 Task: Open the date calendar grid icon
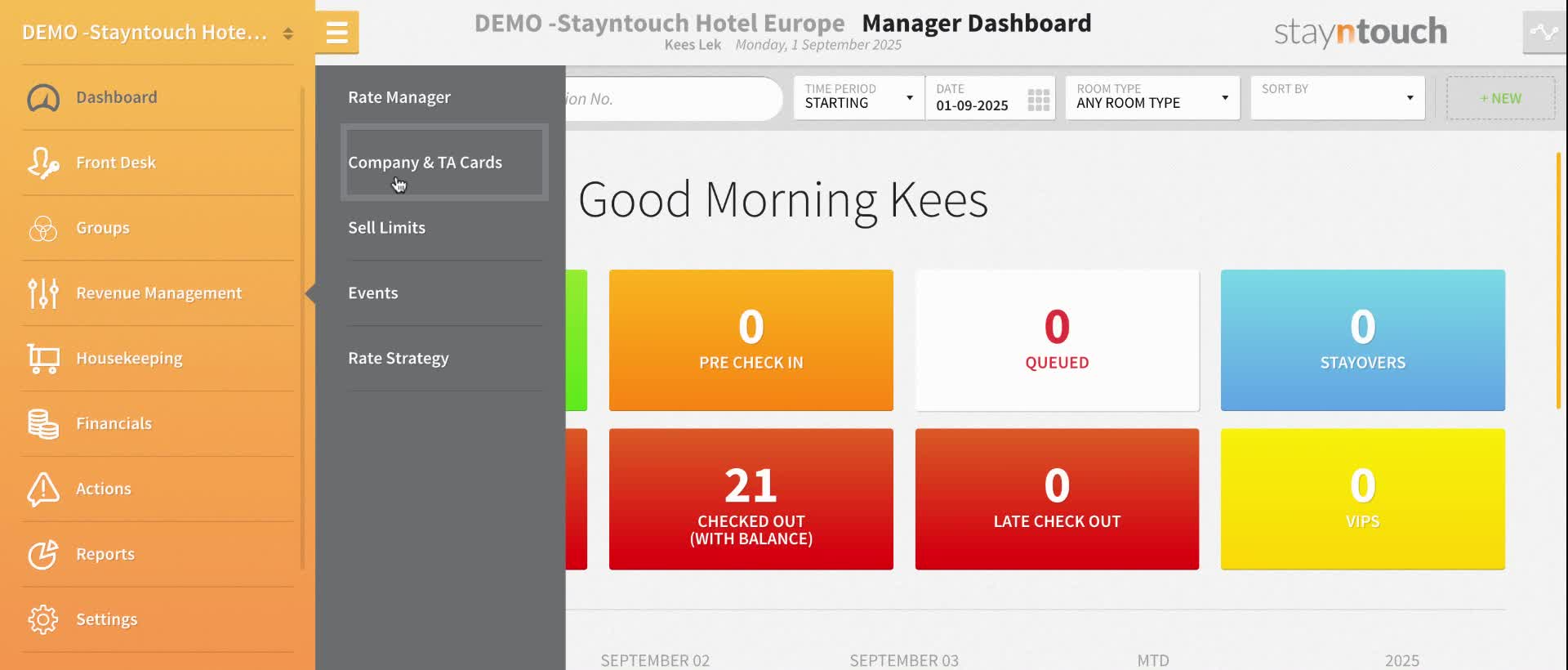[1038, 100]
